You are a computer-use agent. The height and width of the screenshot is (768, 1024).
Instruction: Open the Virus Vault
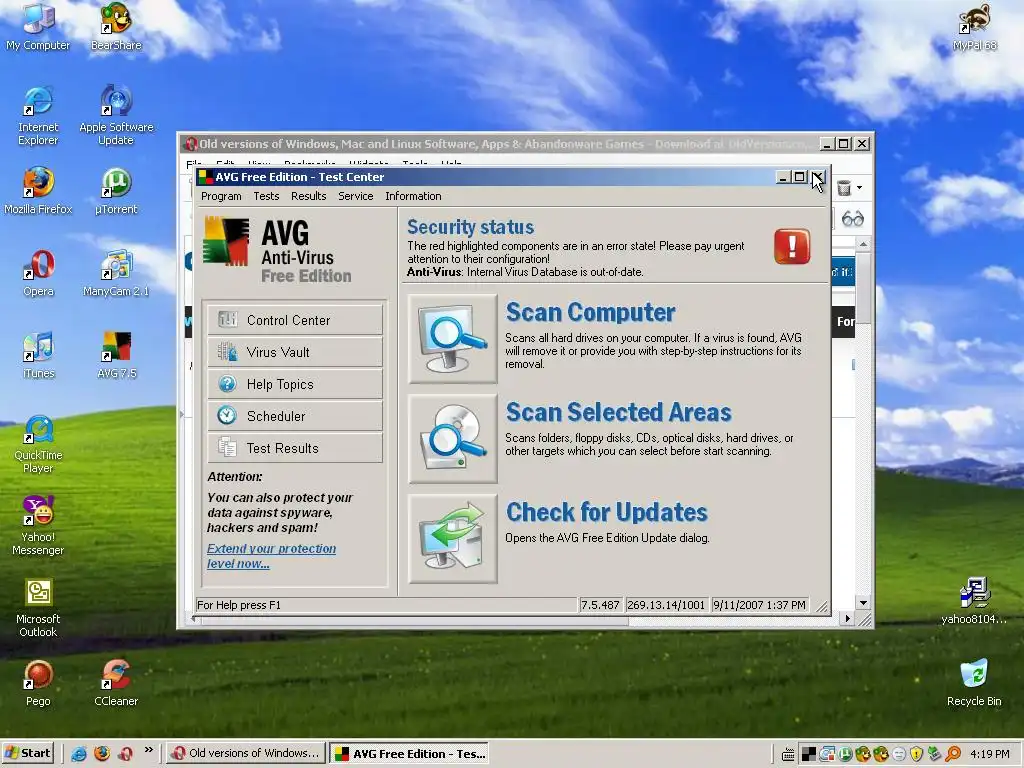click(295, 352)
